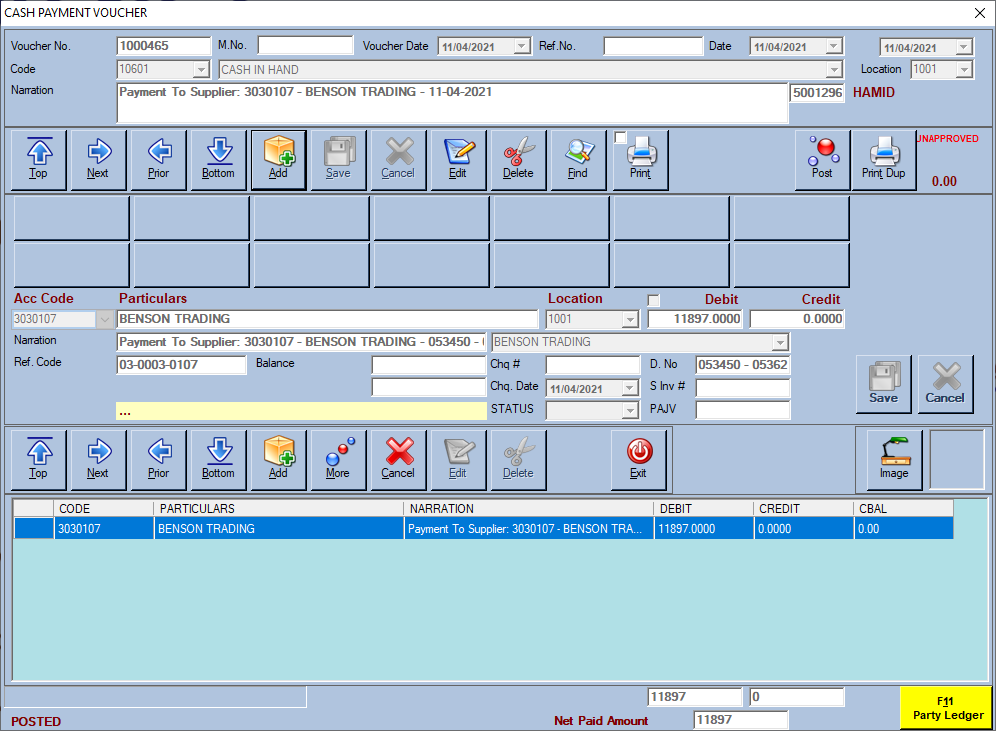The height and width of the screenshot is (731, 996).
Task: Click the Voucher No. field
Action: pyautogui.click(x=164, y=46)
